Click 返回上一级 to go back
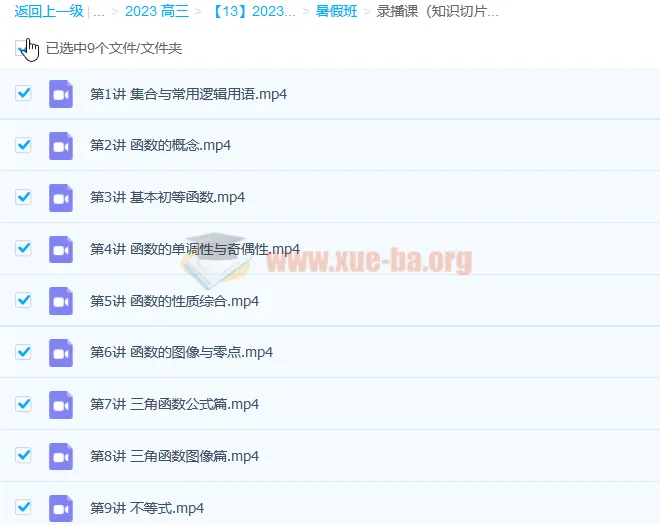The width and height of the screenshot is (660, 525). coord(48,12)
